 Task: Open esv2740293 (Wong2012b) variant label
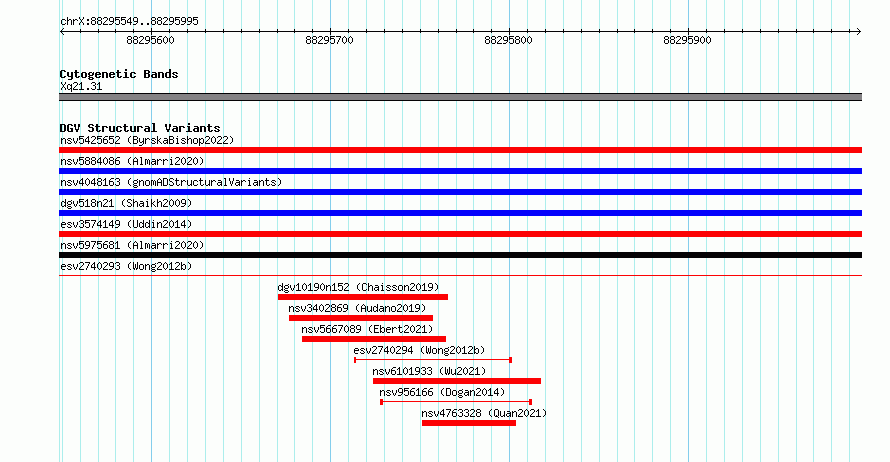(x=126, y=266)
